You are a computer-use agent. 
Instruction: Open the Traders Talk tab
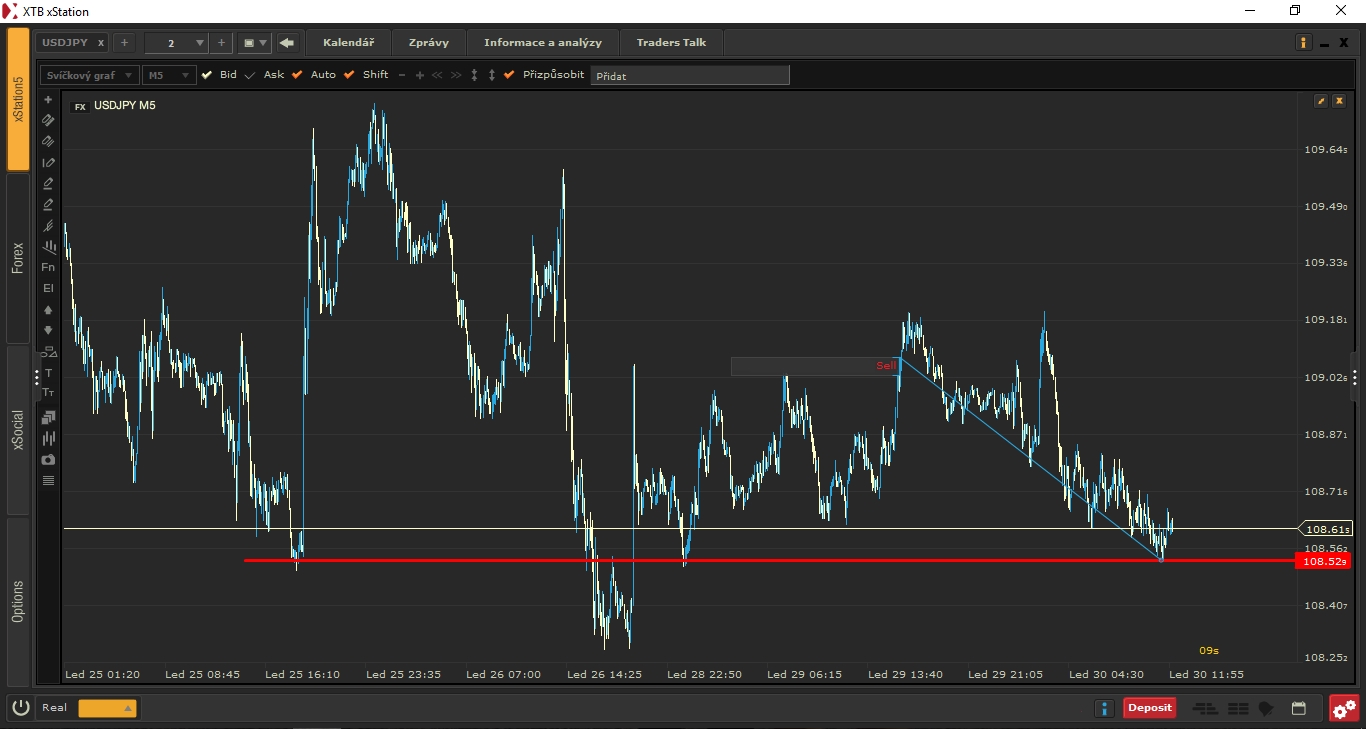(x=671, y=43)
